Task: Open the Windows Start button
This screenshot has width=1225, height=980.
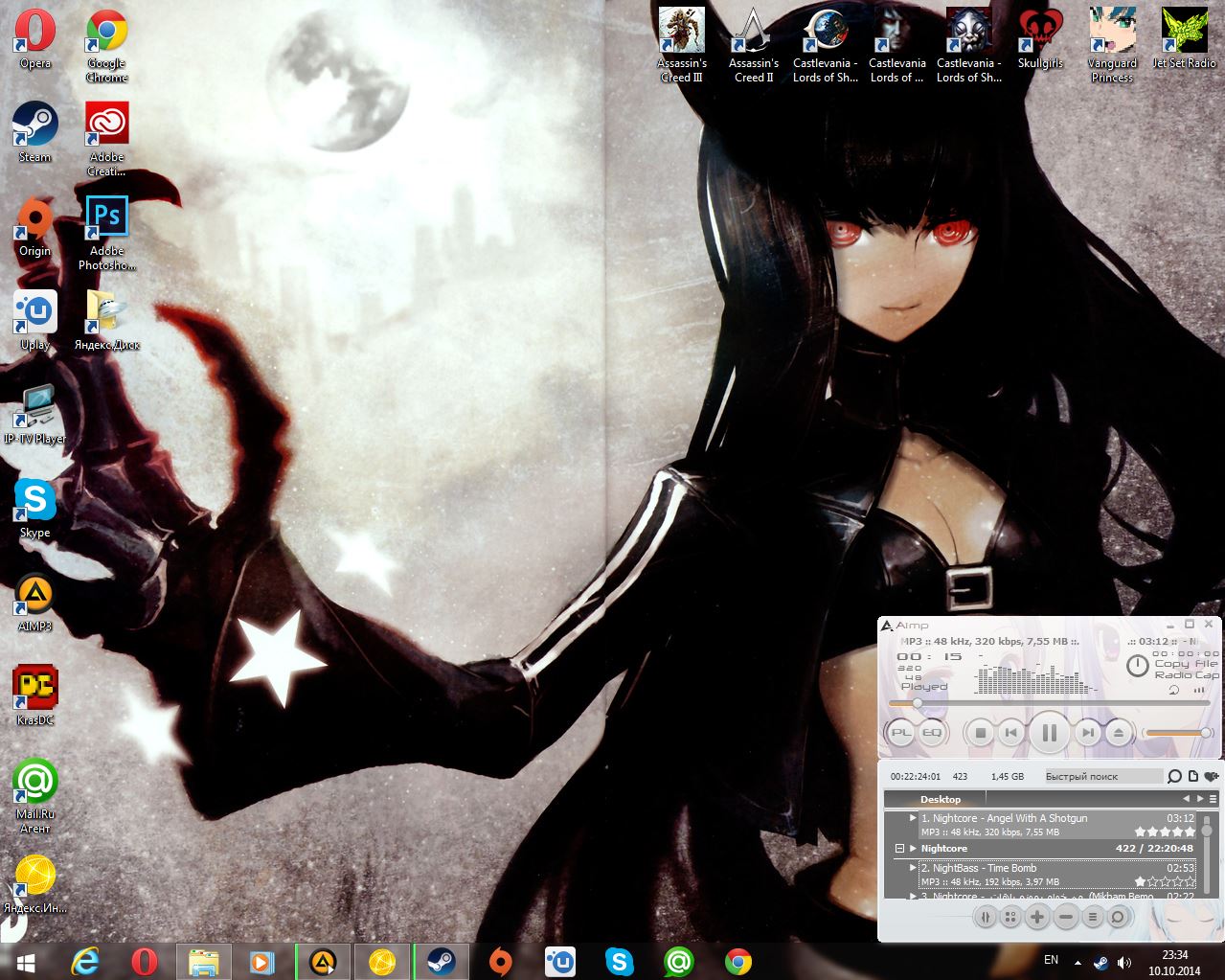Action: pos(26,962)
